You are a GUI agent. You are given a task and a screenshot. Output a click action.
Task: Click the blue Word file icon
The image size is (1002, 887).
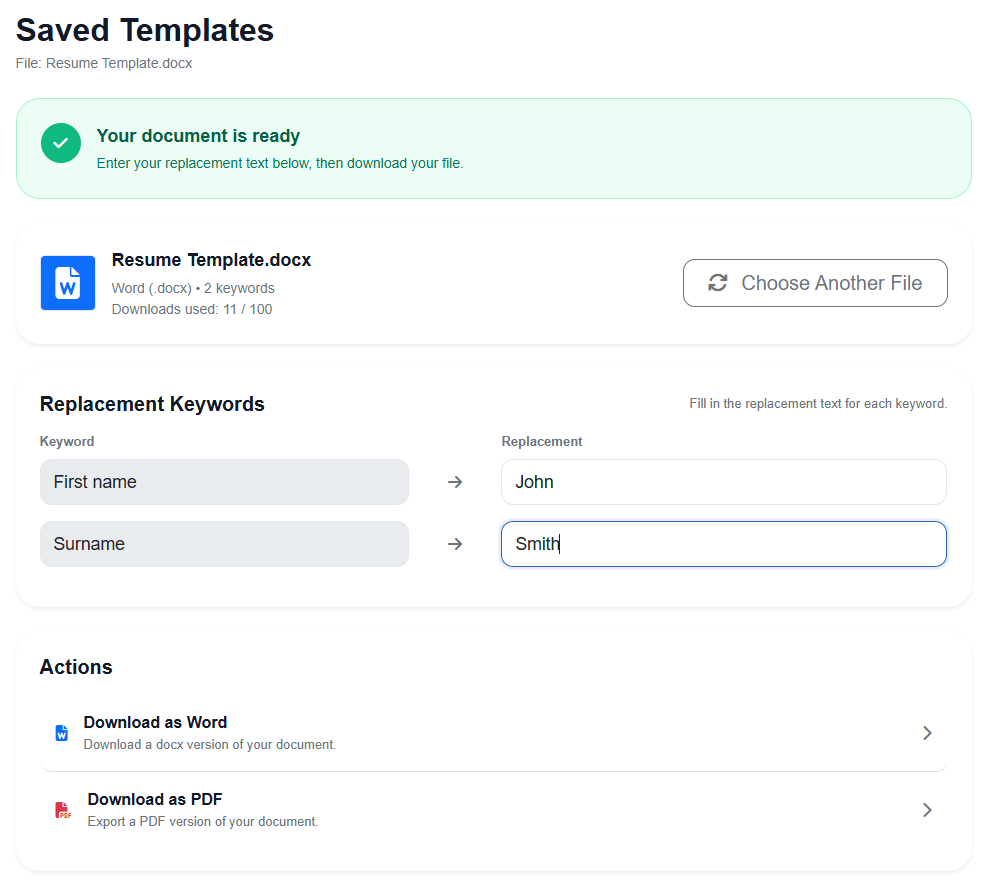pos(68,283)
